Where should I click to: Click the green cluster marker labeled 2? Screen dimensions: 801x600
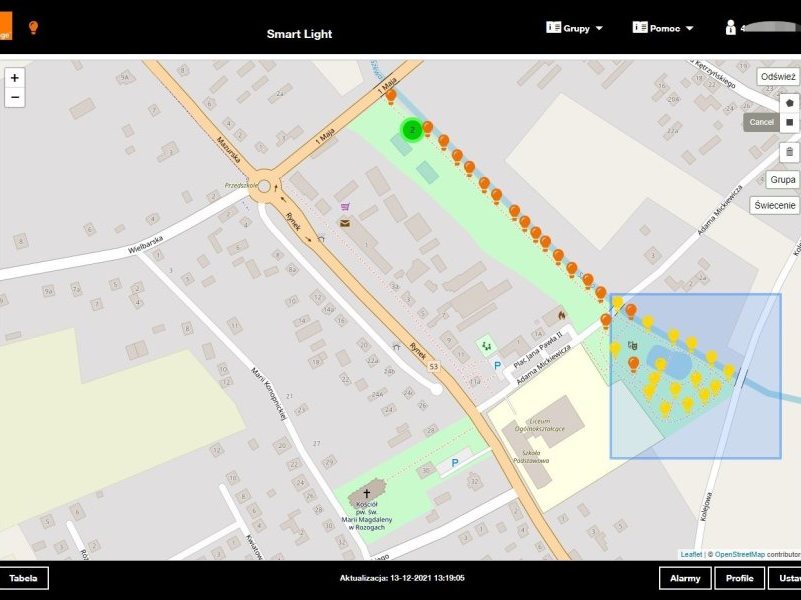click(411, 129)
